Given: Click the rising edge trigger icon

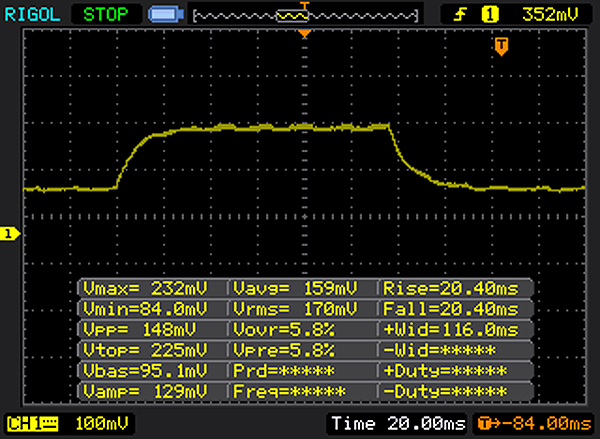Looking at the screenshot, I should click(x=460, y=15).
